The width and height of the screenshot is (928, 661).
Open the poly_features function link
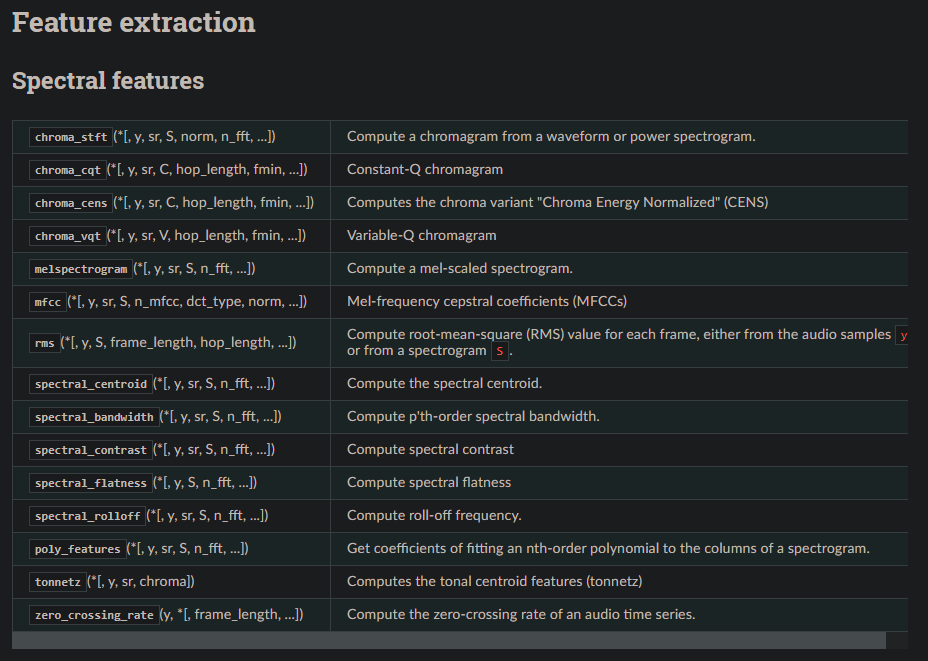pos(78,549)
